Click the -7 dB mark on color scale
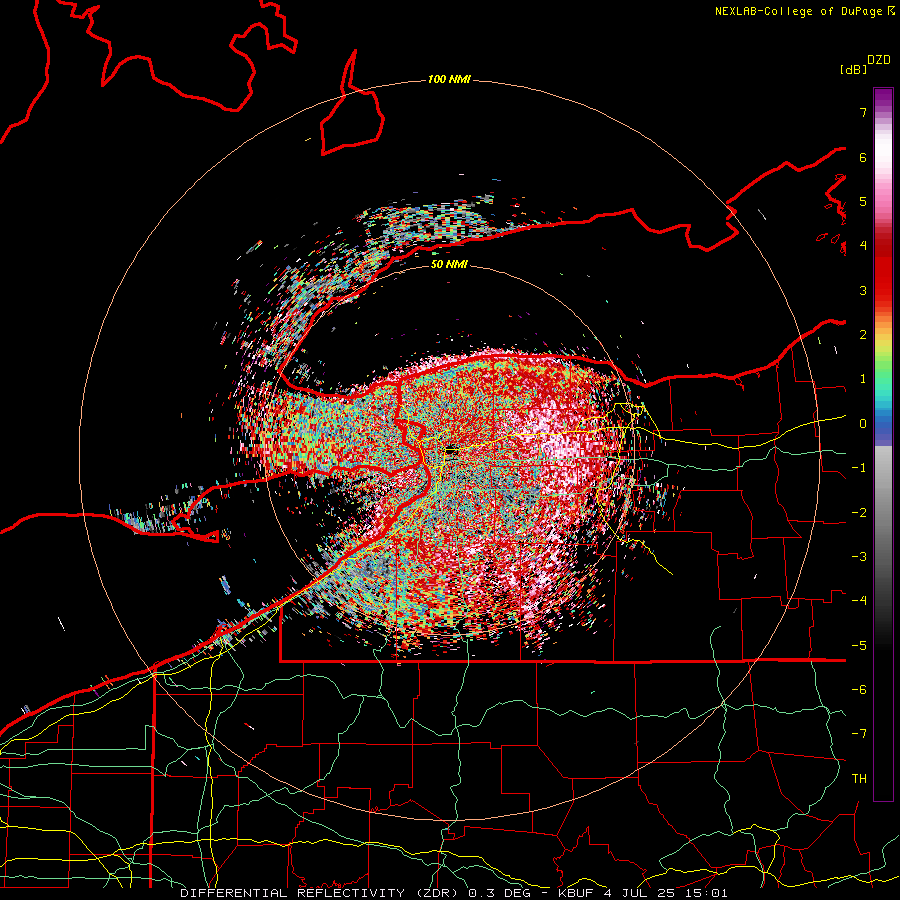The image size is (900, 900). pos(859,734)
